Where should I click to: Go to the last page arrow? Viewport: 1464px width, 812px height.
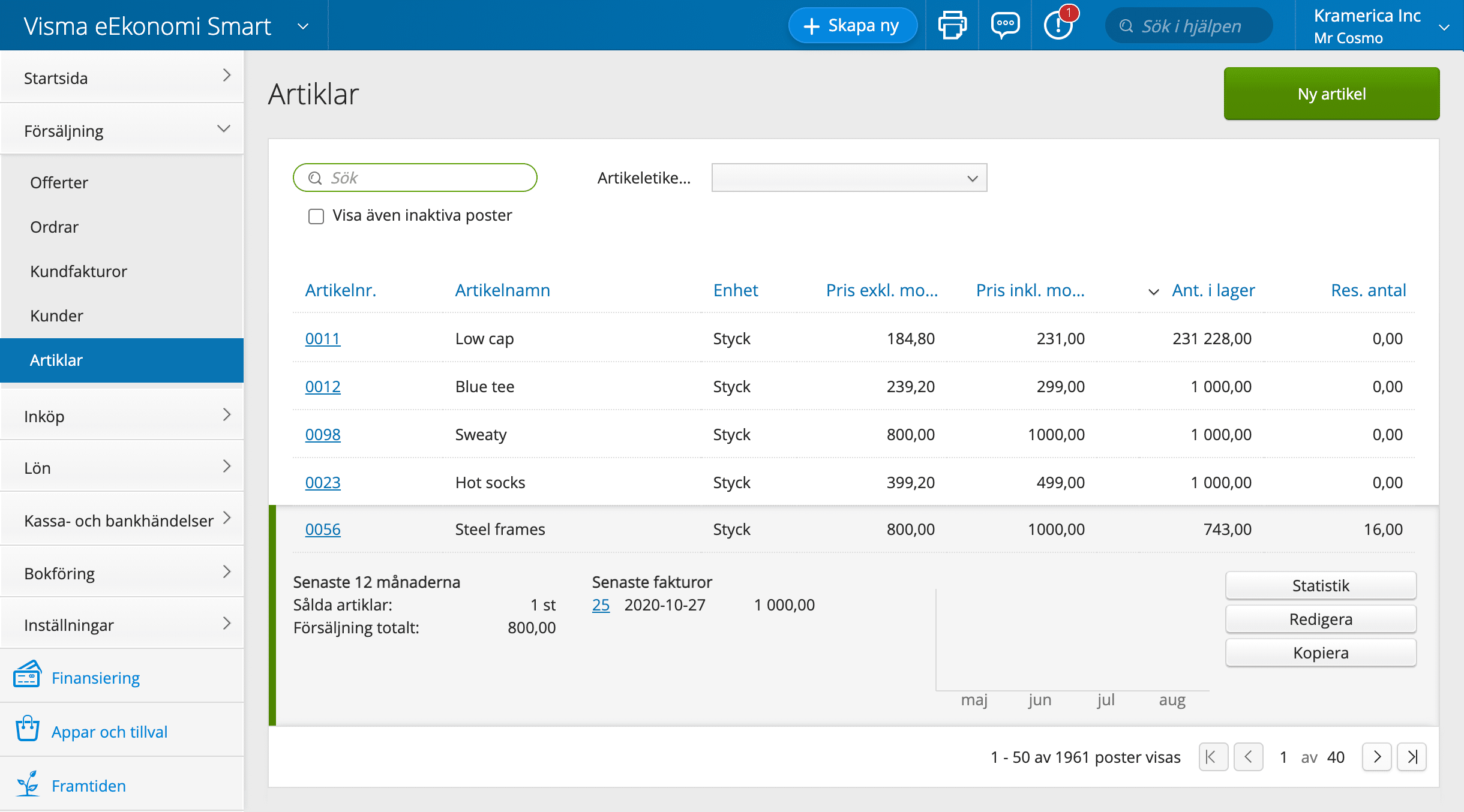click(x=1412, y=757)
